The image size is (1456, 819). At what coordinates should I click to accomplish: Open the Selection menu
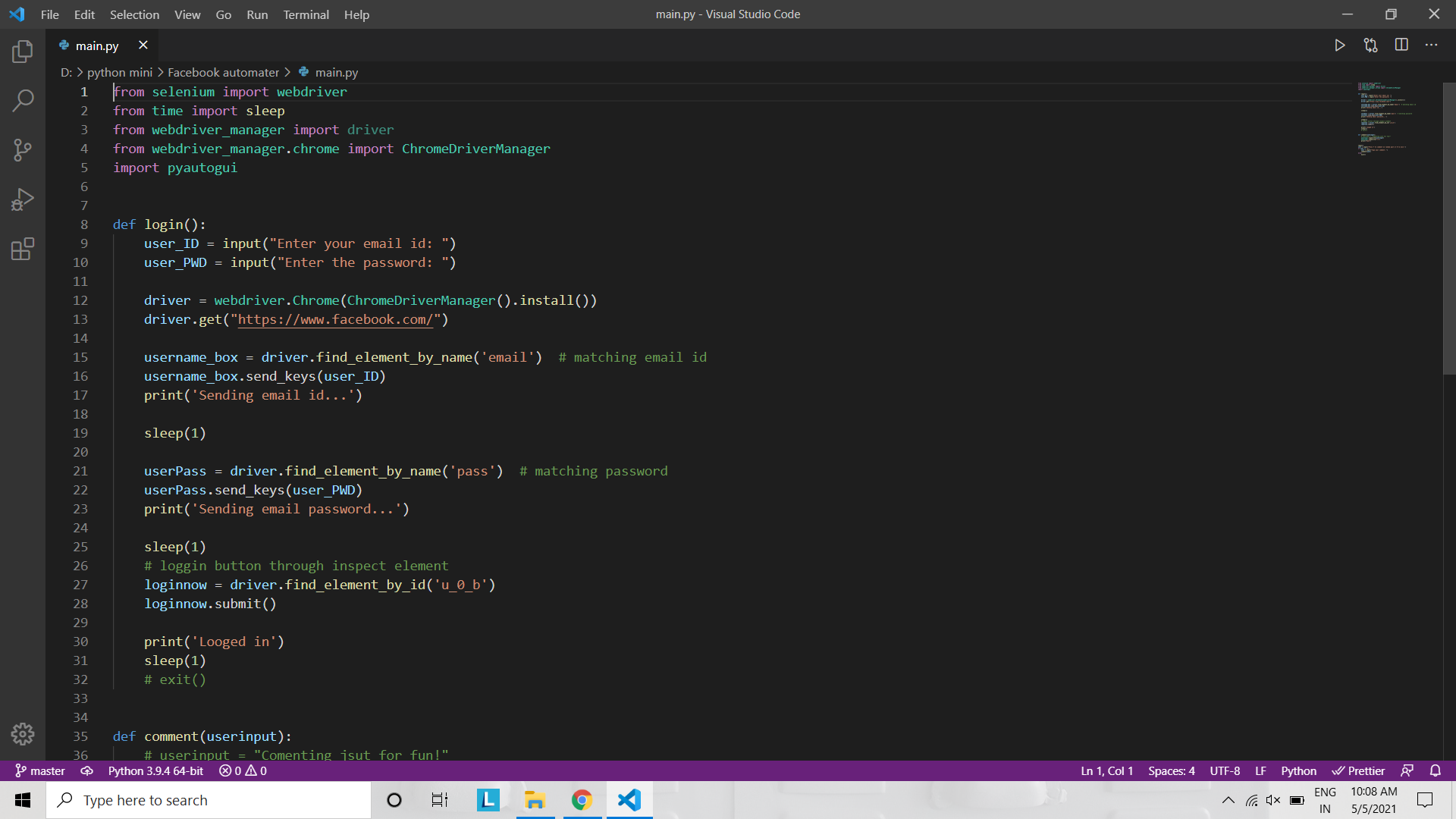pos(134,14)
